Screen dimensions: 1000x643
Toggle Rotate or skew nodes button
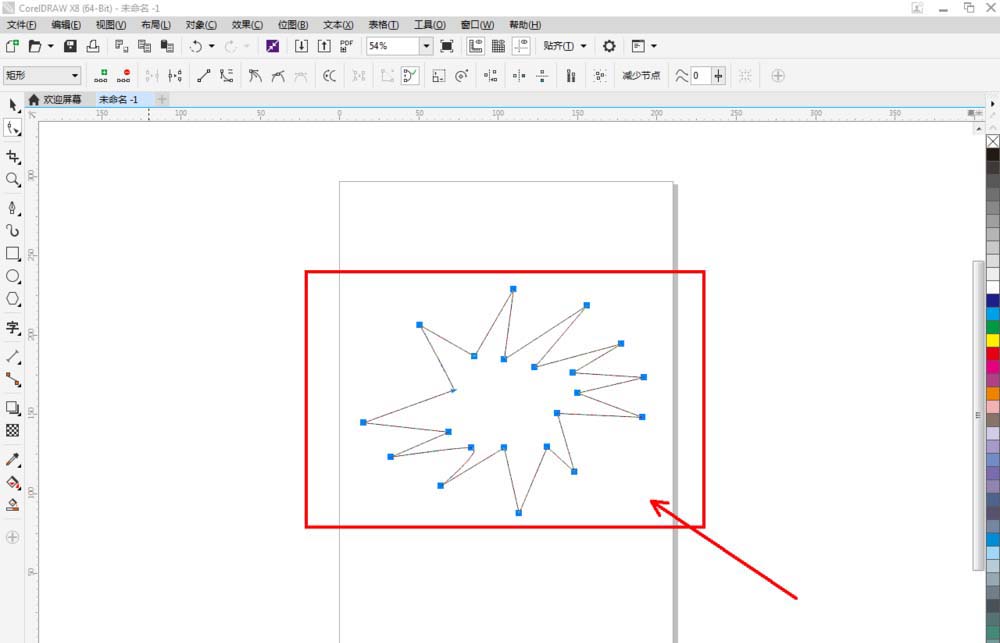point(462,76)
